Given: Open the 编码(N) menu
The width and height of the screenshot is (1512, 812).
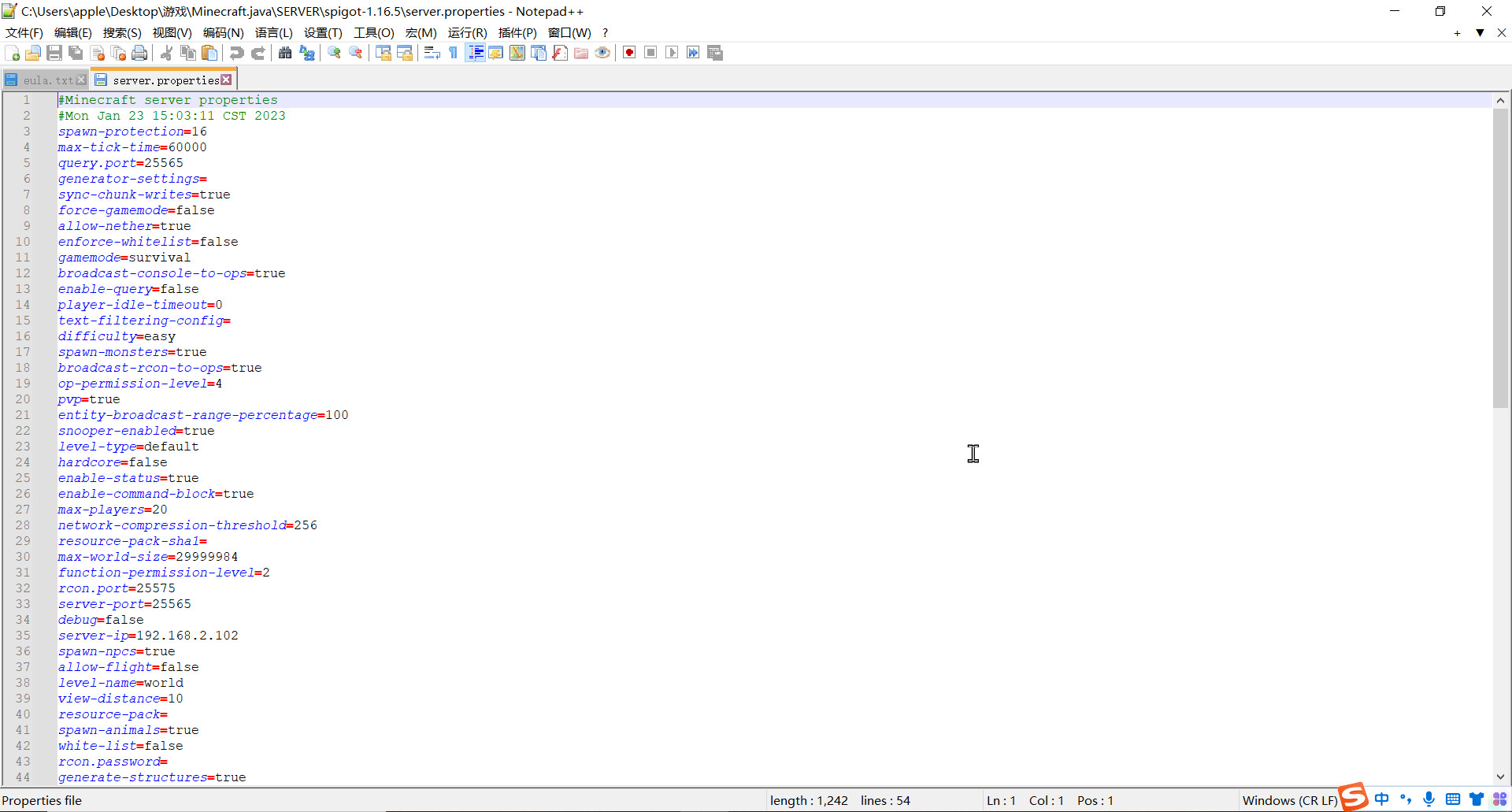Looking at the screenshot, I should click(224, 32).
